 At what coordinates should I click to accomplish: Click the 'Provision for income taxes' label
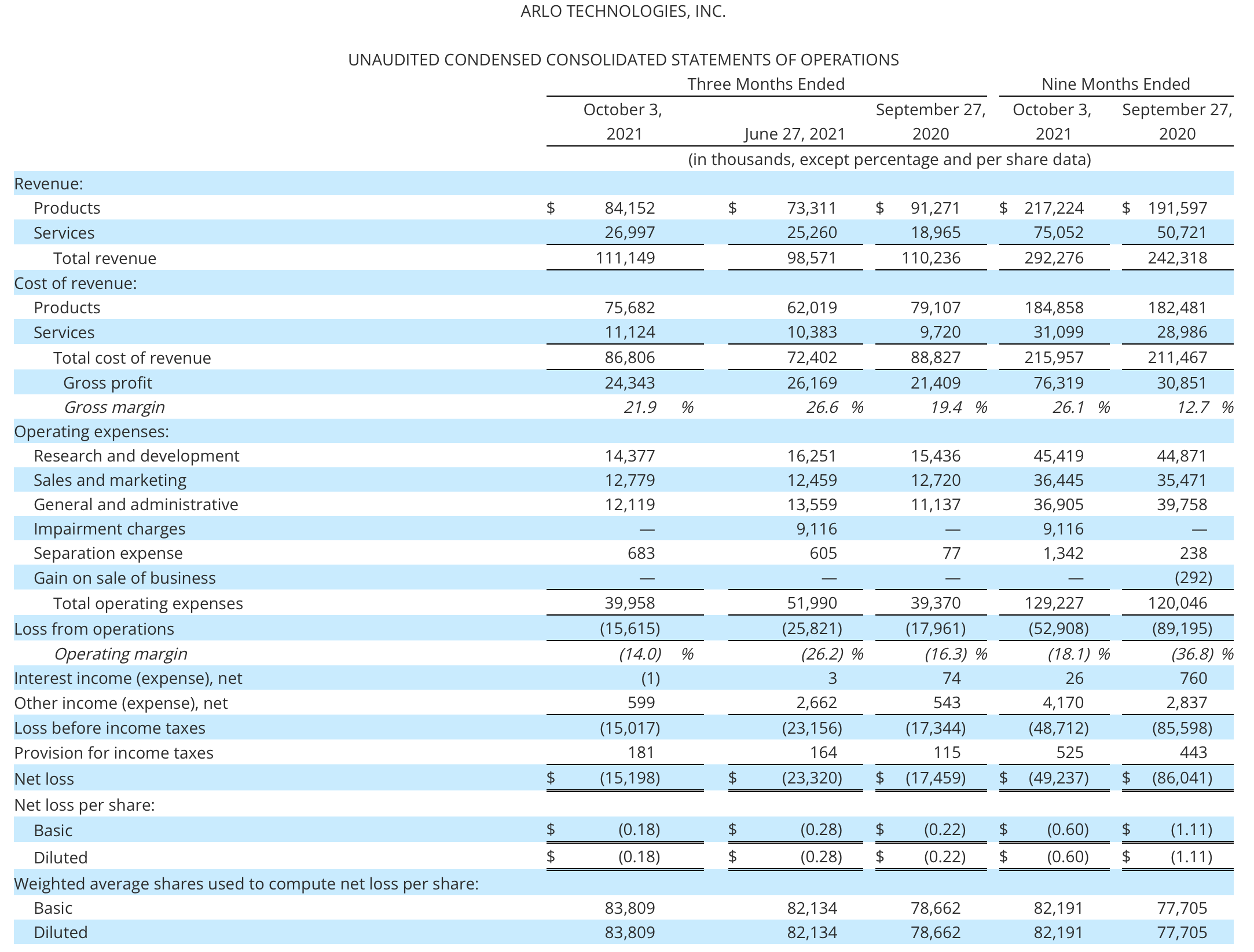pyautogui.click(x=113, y=753)
